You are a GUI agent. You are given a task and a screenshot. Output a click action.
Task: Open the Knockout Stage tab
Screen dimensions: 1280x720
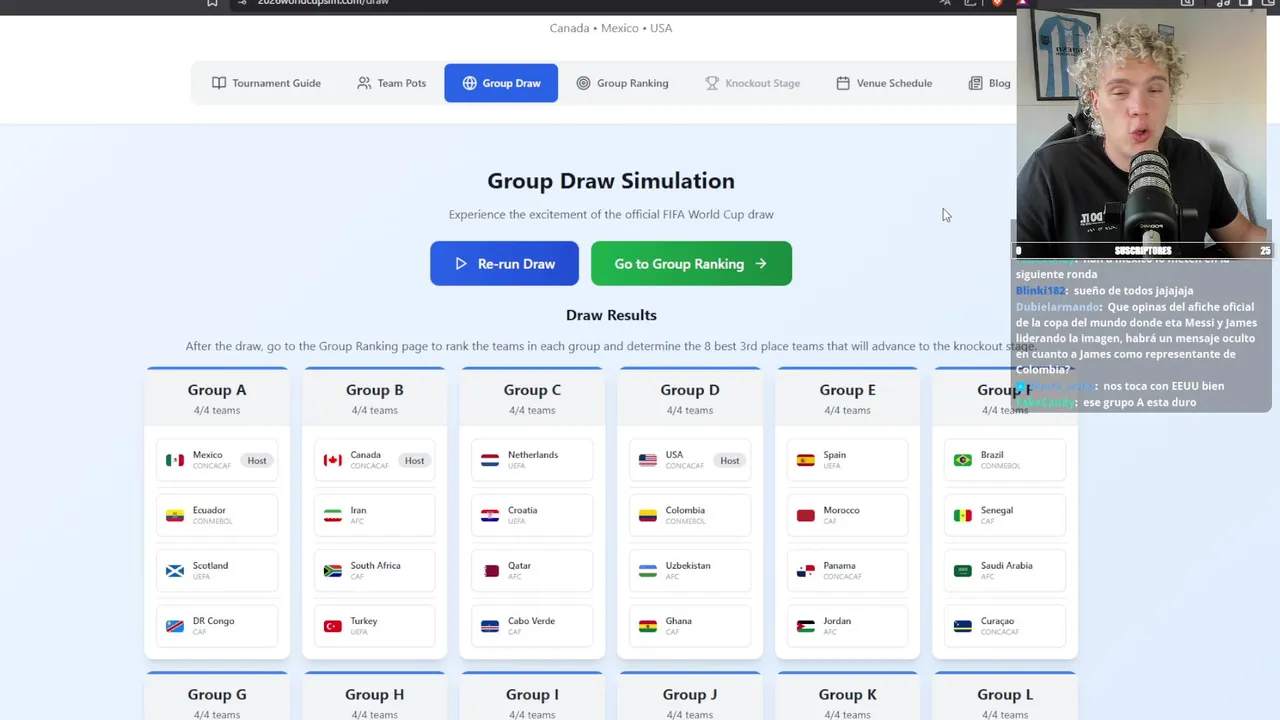point(752,83)
